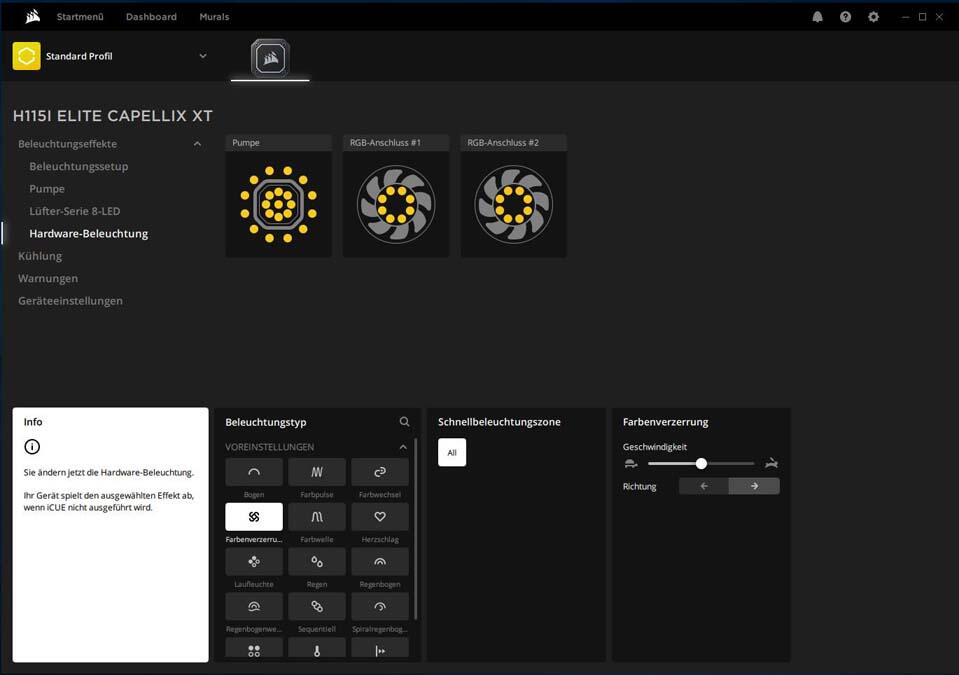This screenshot has height=675, width=959.
Task: Apply the Regen raindrop preset
Action: (x=317, y=561)
